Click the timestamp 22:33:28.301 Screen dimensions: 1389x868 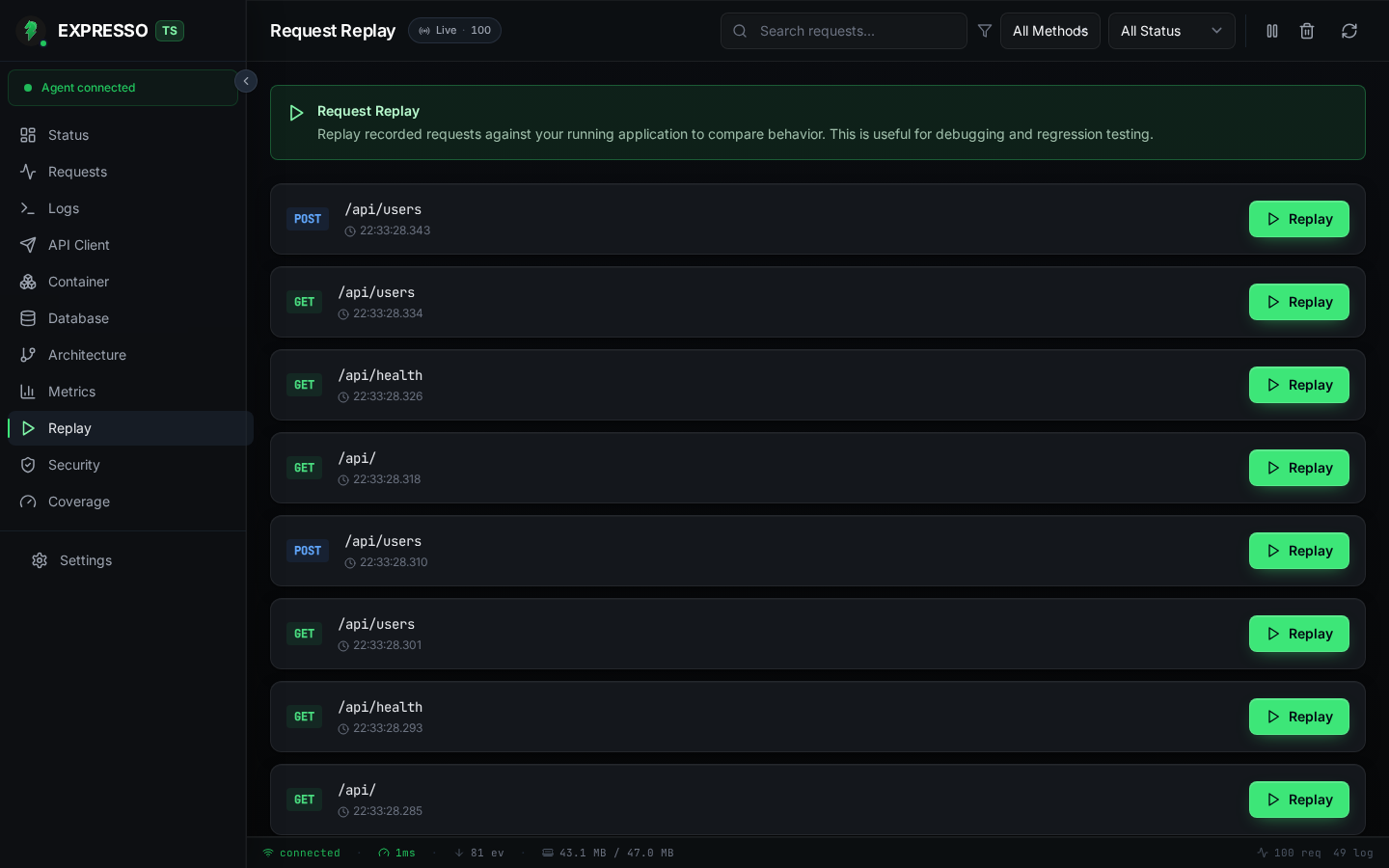[387, 645]
